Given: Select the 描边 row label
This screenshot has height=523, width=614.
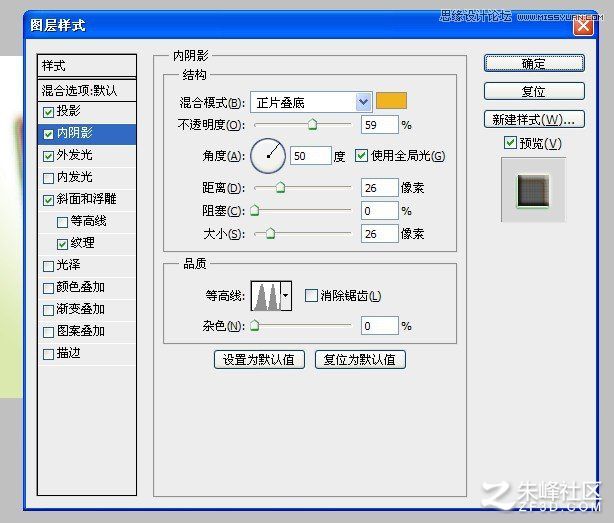Looking at the screenshot, I should coord(69,353).
